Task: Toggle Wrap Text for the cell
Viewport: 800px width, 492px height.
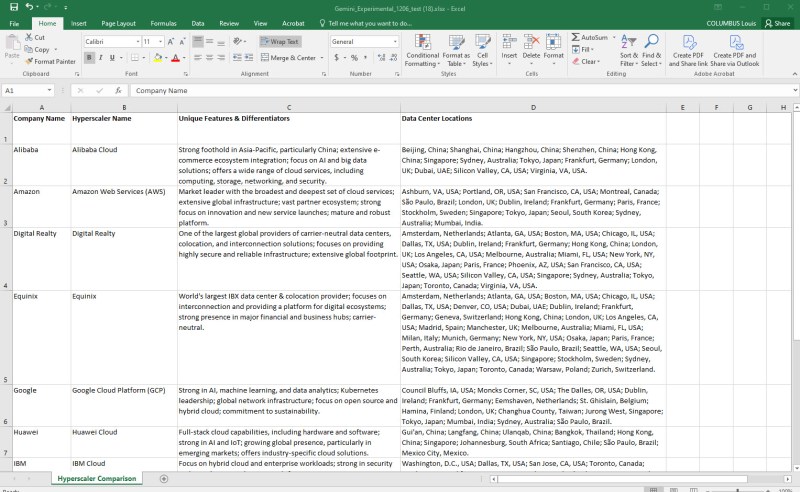Action: click(x=280, y=41)
